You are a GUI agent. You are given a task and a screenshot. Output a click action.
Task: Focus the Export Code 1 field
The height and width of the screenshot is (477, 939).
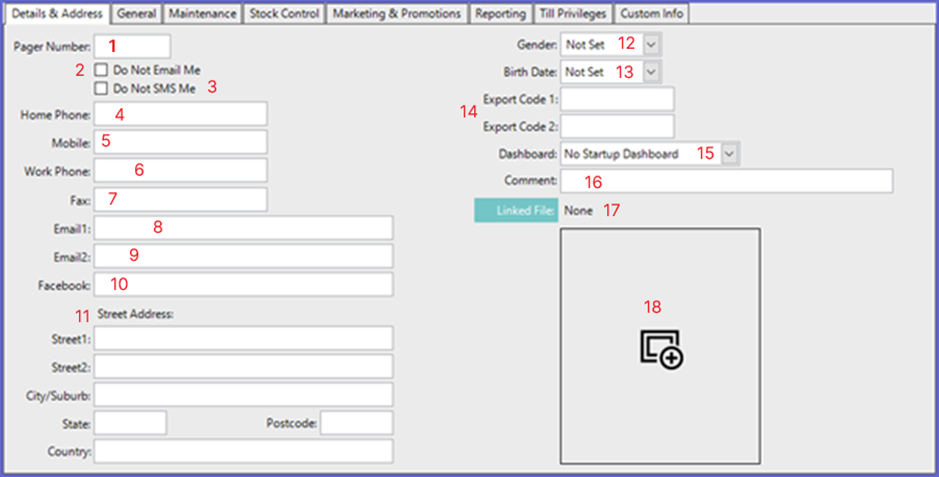(617, 99)
